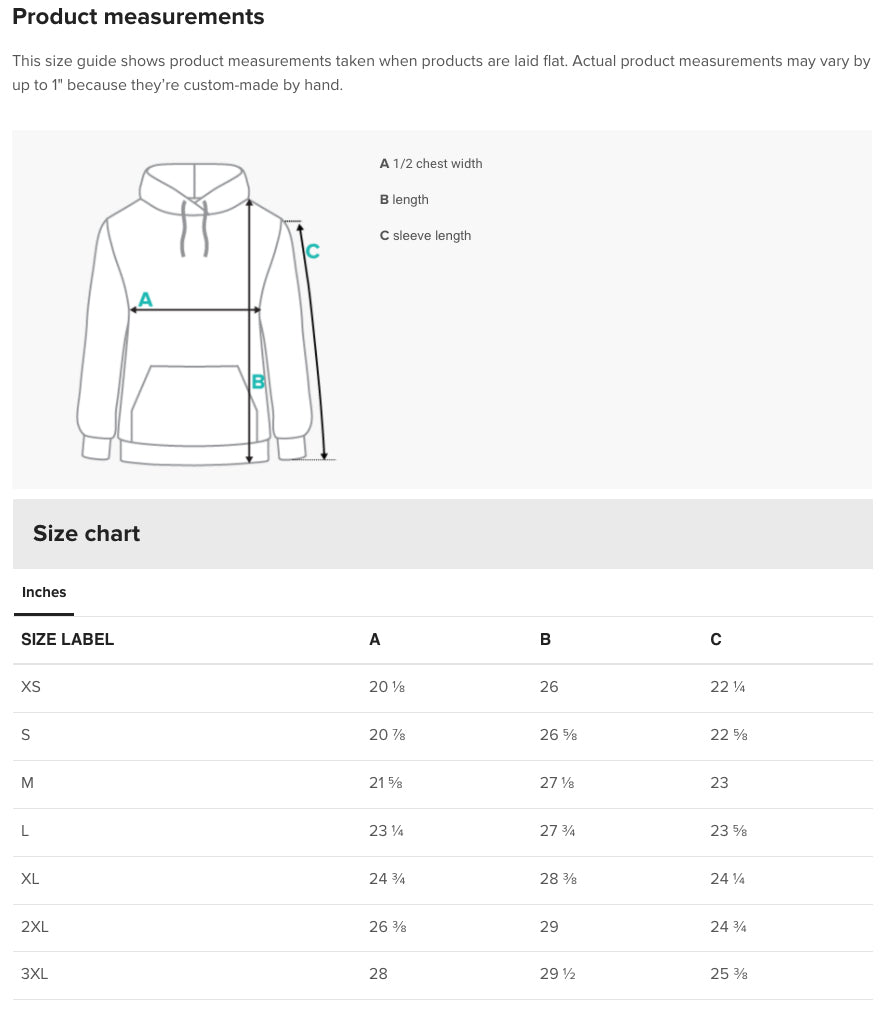Viewport: 885px width, 1013px height.
Task: Click the hoodie measurement diagram
Action: [x=205, y=313]
